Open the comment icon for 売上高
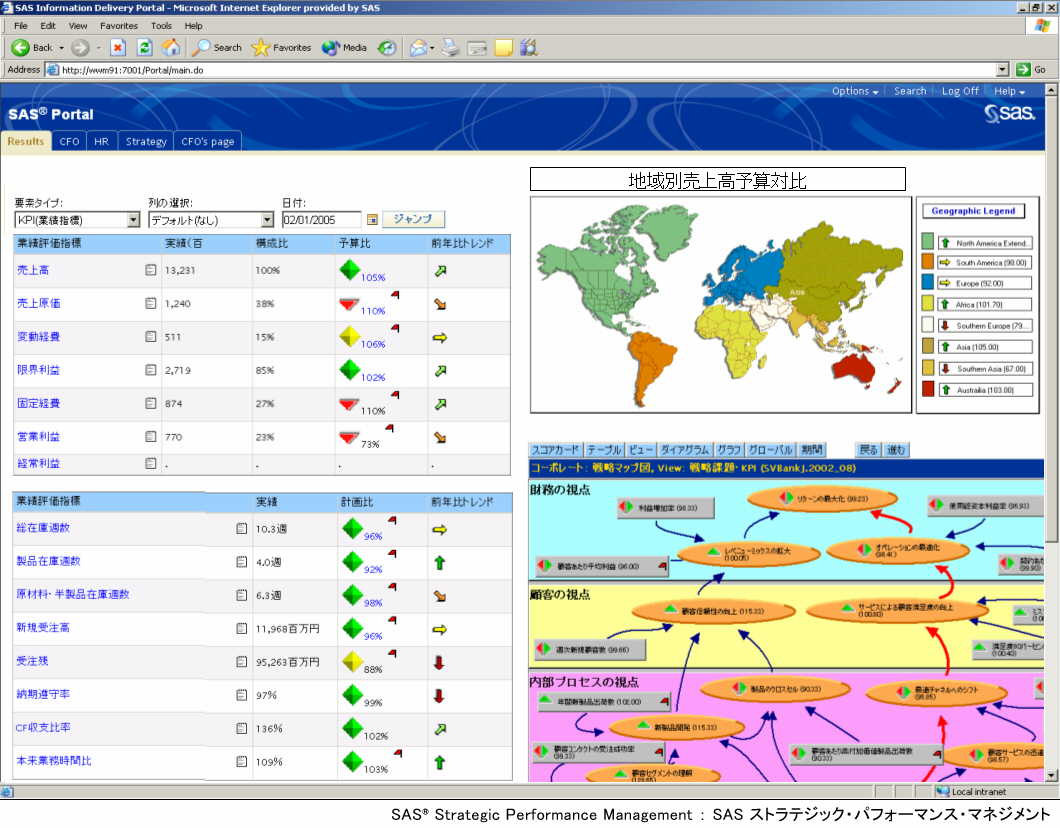Image resolution: width=1060 pixels, height=828 pixels. coord(151,270)
